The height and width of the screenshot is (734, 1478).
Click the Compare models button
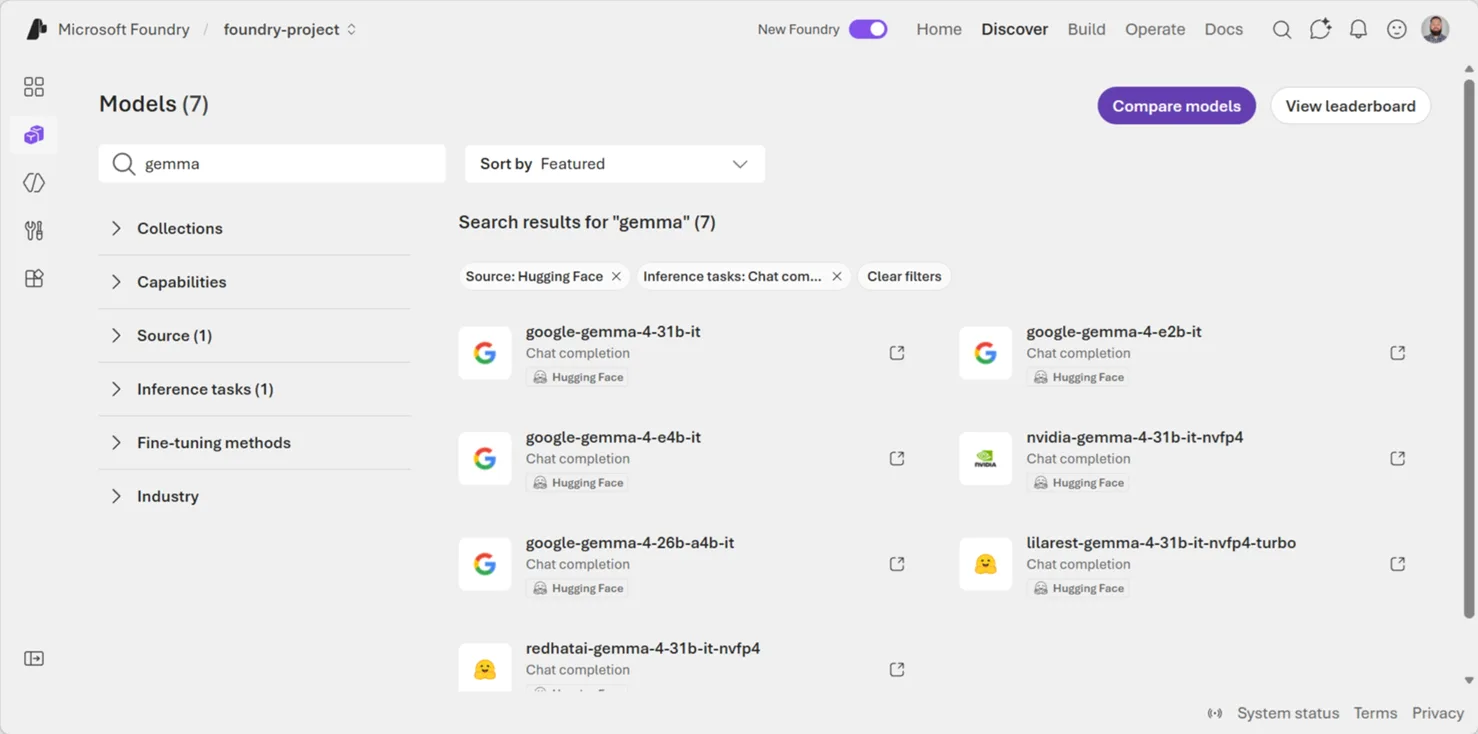click(1176, 106)
